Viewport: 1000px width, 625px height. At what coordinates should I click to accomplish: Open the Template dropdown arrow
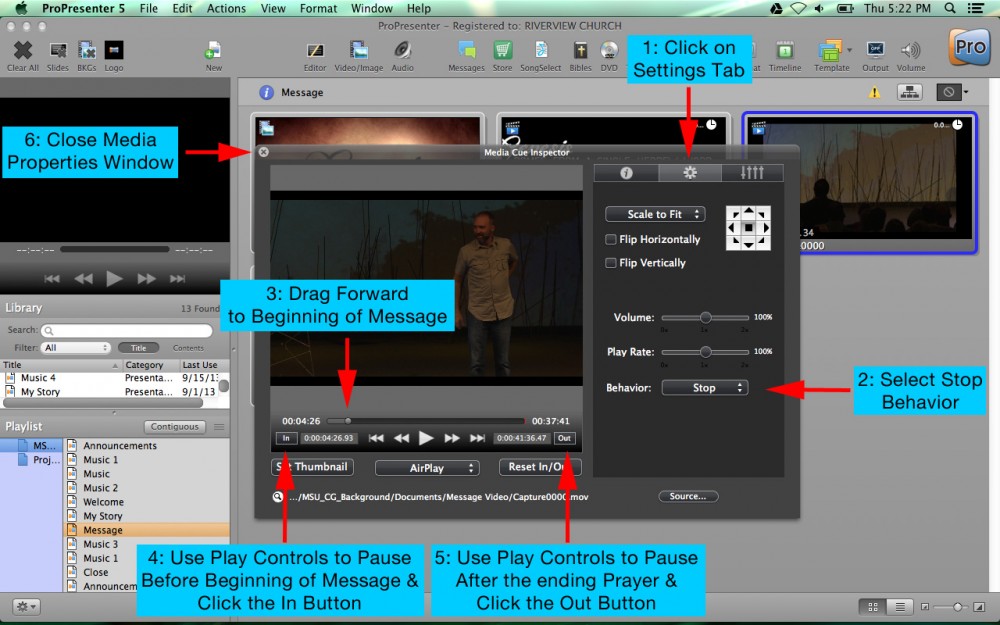tap(849, 50)
